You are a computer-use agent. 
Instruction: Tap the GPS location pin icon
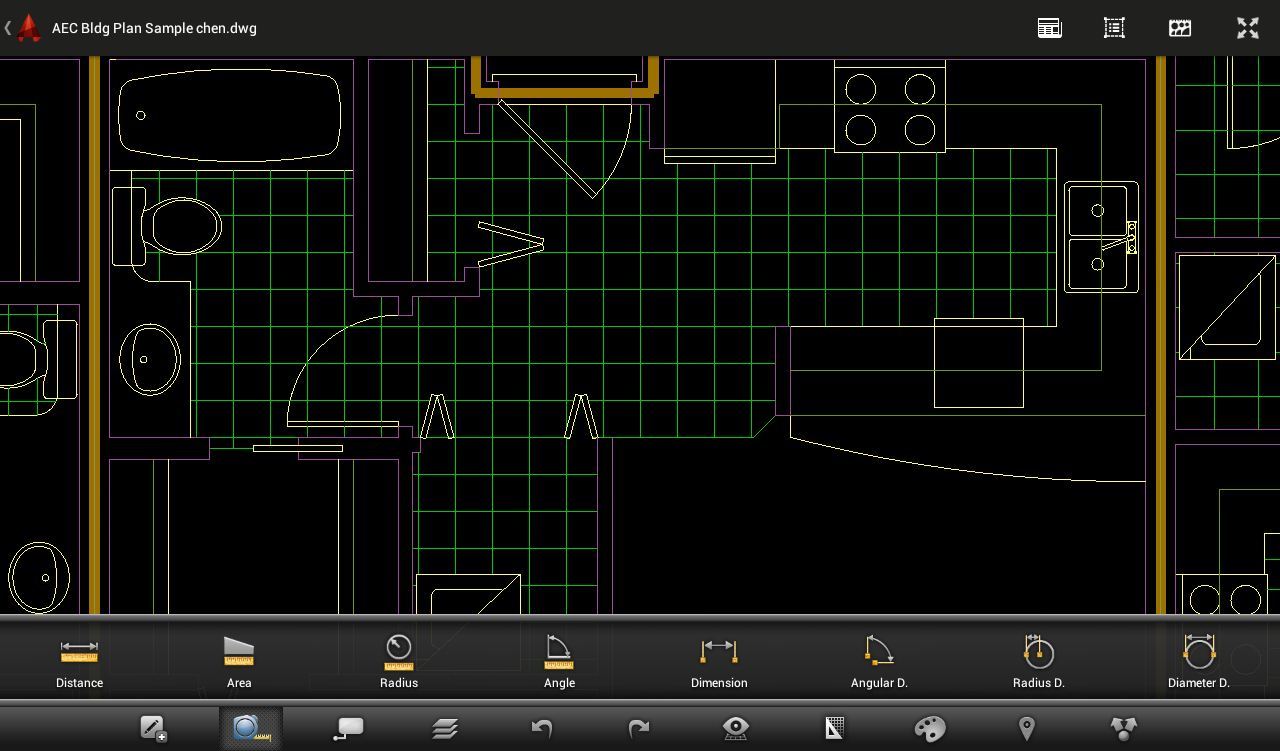pyautogui.click(x=1026, y=728)
